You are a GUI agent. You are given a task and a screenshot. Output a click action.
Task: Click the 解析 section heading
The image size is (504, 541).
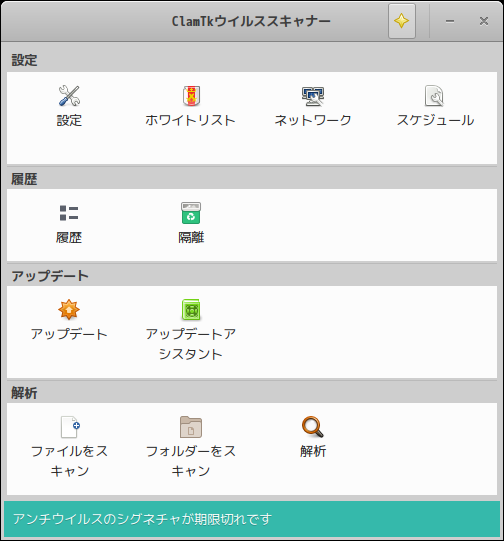[24, 393]
